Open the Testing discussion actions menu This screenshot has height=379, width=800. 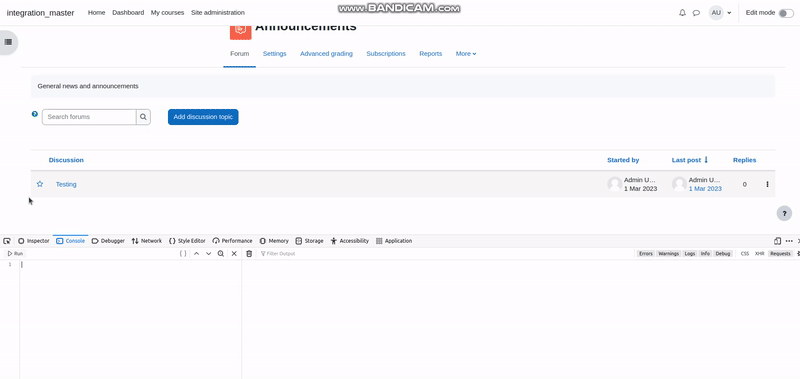click(x=767, y=184)
